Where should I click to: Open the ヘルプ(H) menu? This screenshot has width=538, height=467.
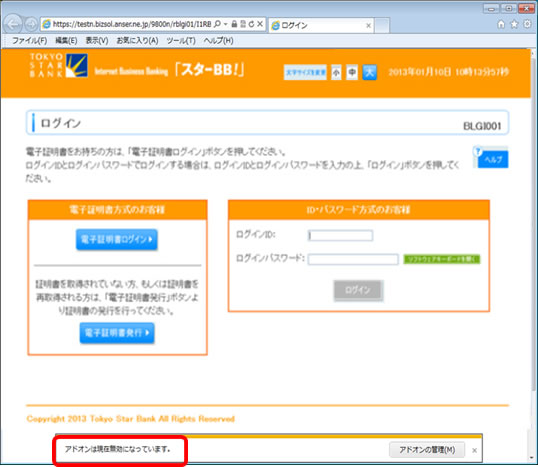point(218,40)
